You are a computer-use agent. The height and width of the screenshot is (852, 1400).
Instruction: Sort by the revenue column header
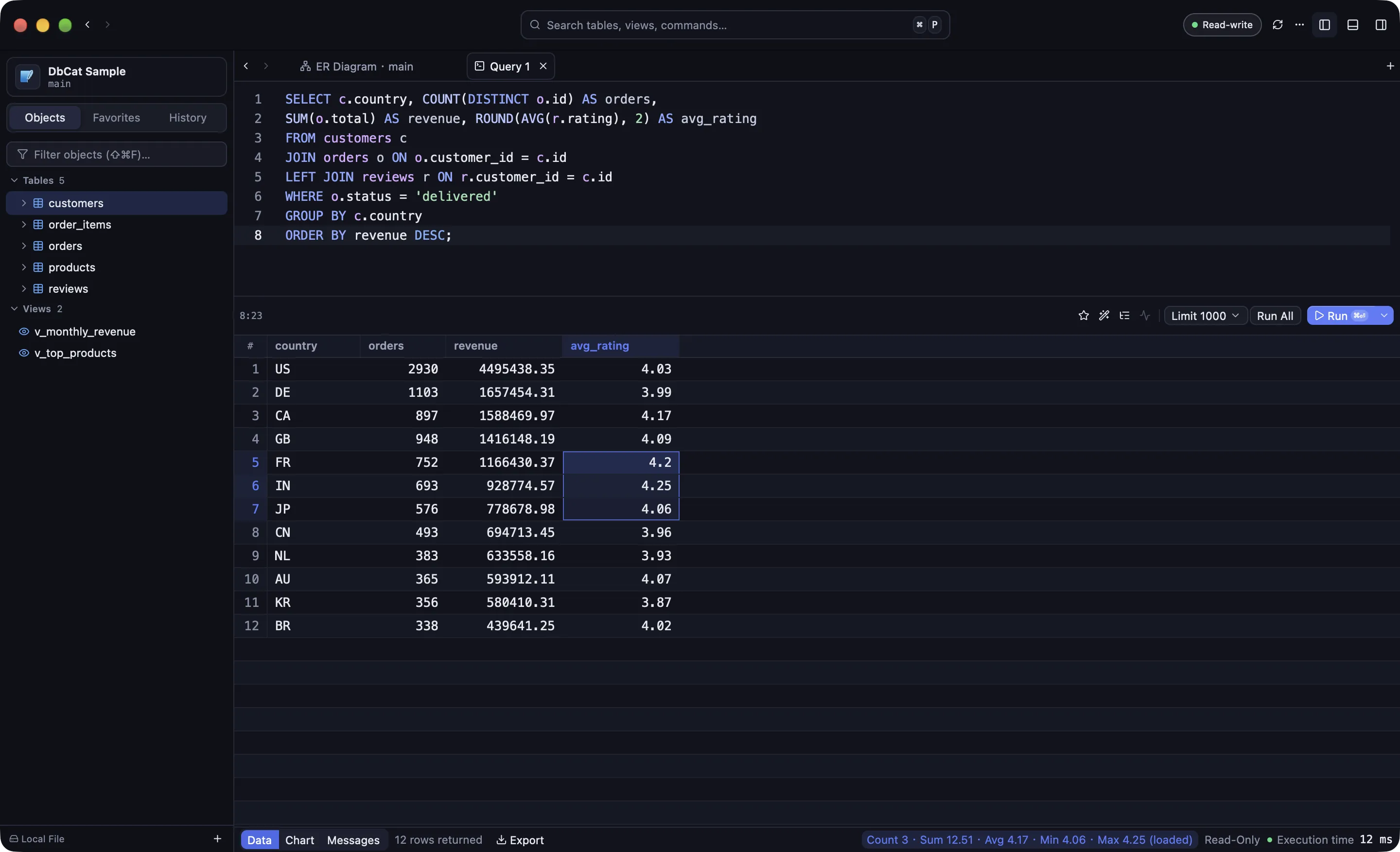[504, 346]
